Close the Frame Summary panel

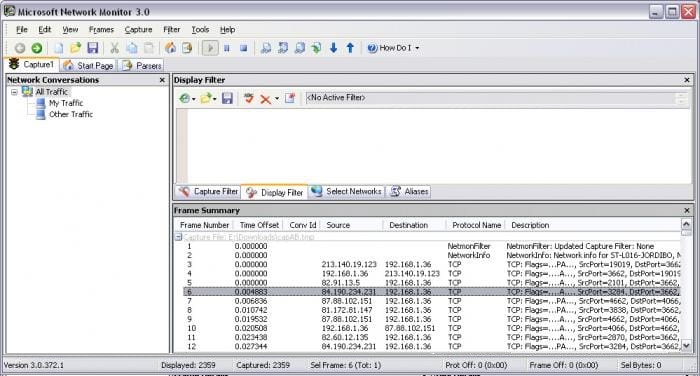tap(687, 210)
